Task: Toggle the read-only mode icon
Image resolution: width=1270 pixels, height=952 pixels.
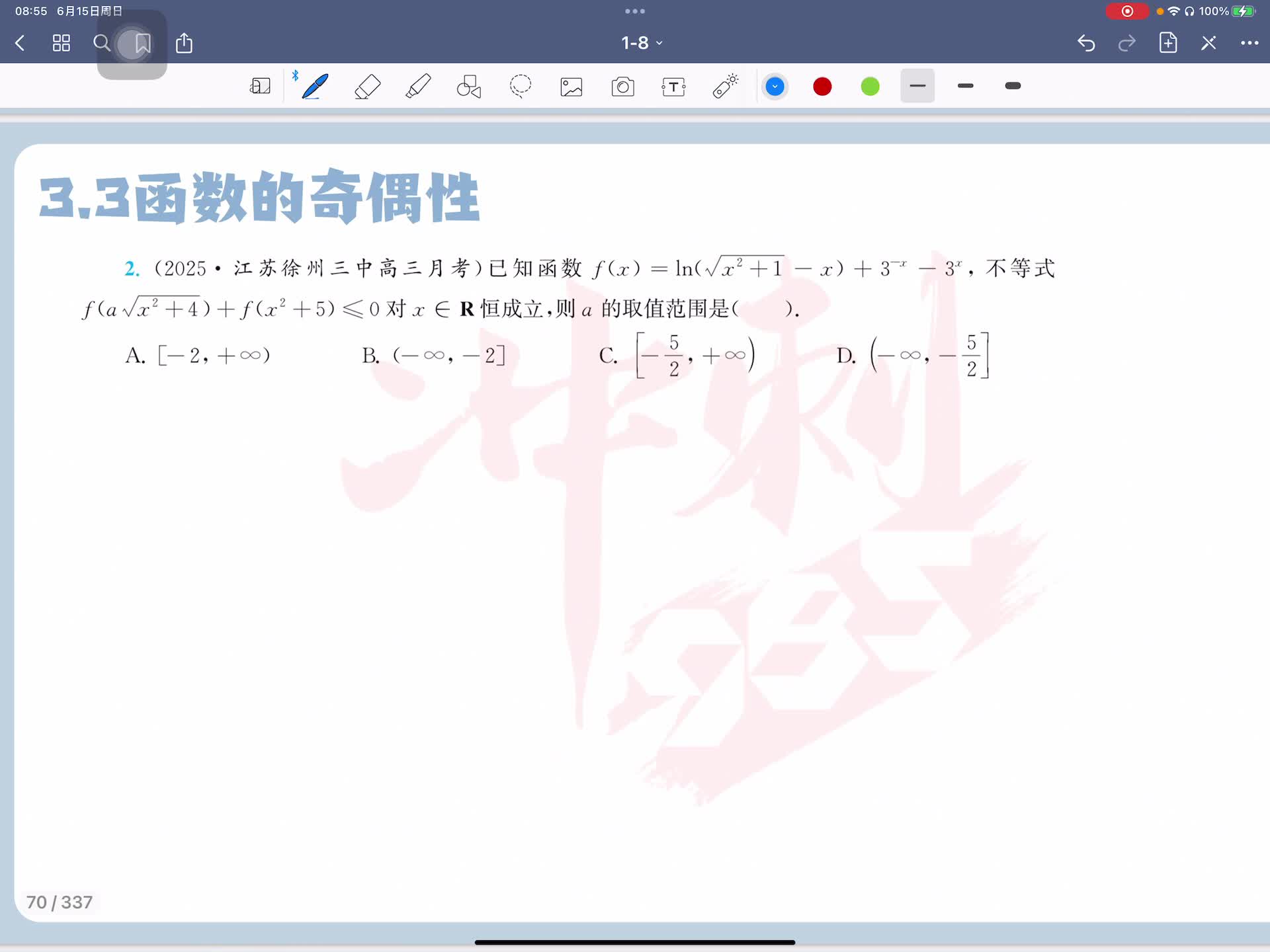Action: pos(1208,44)
